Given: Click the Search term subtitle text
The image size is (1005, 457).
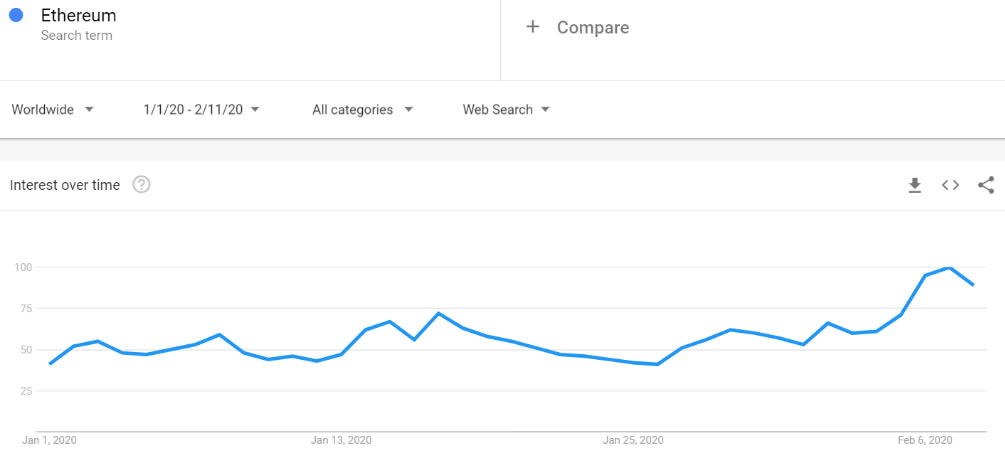Looking at the screenshot, I should click(76, 36).
